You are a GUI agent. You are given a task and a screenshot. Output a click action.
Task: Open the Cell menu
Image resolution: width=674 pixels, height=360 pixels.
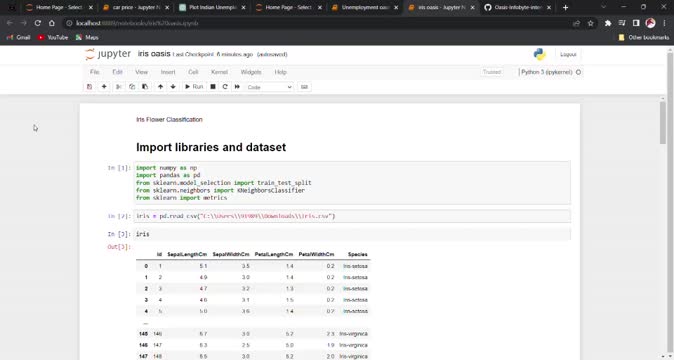point(193,72)
